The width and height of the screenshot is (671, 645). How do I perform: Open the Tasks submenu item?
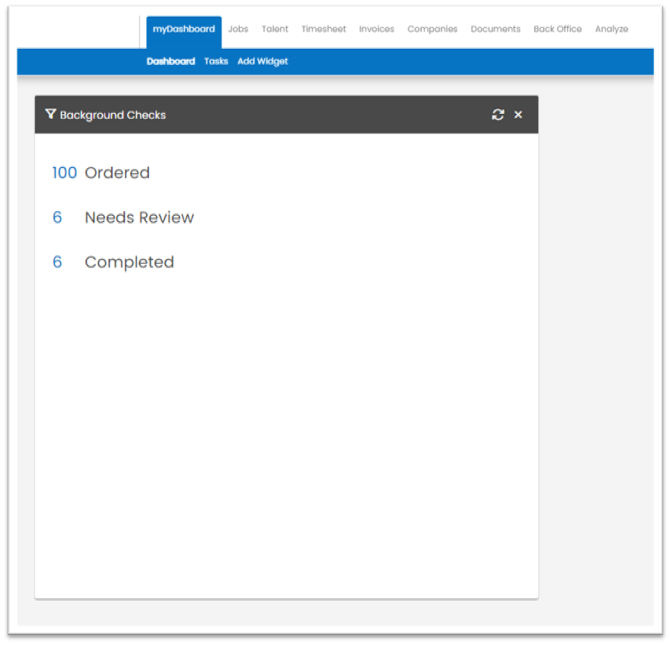(216, 61)
